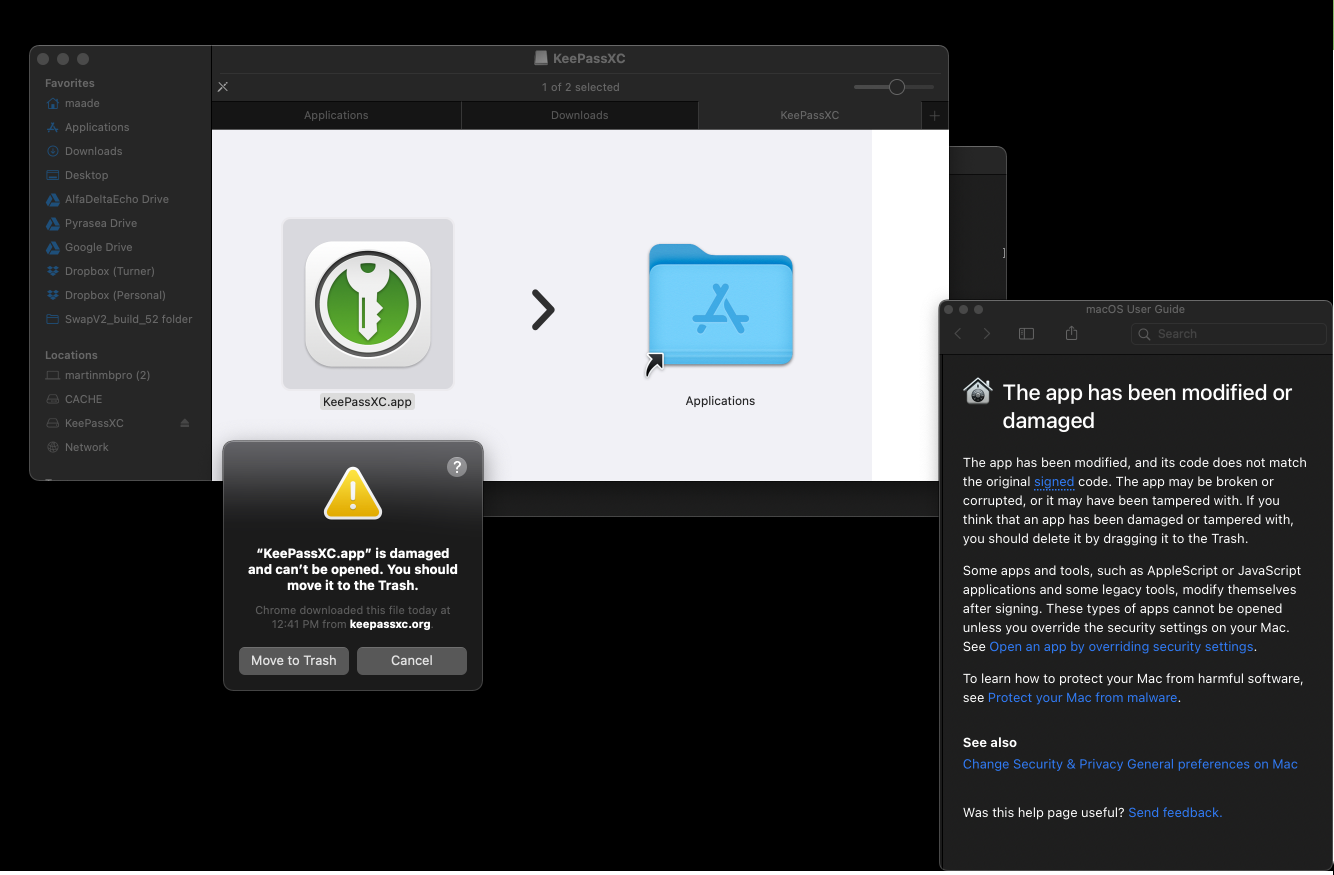This screenshot has height=875, width=1334.
Task: Click the Move to Trash button
Action: (293, 660)
